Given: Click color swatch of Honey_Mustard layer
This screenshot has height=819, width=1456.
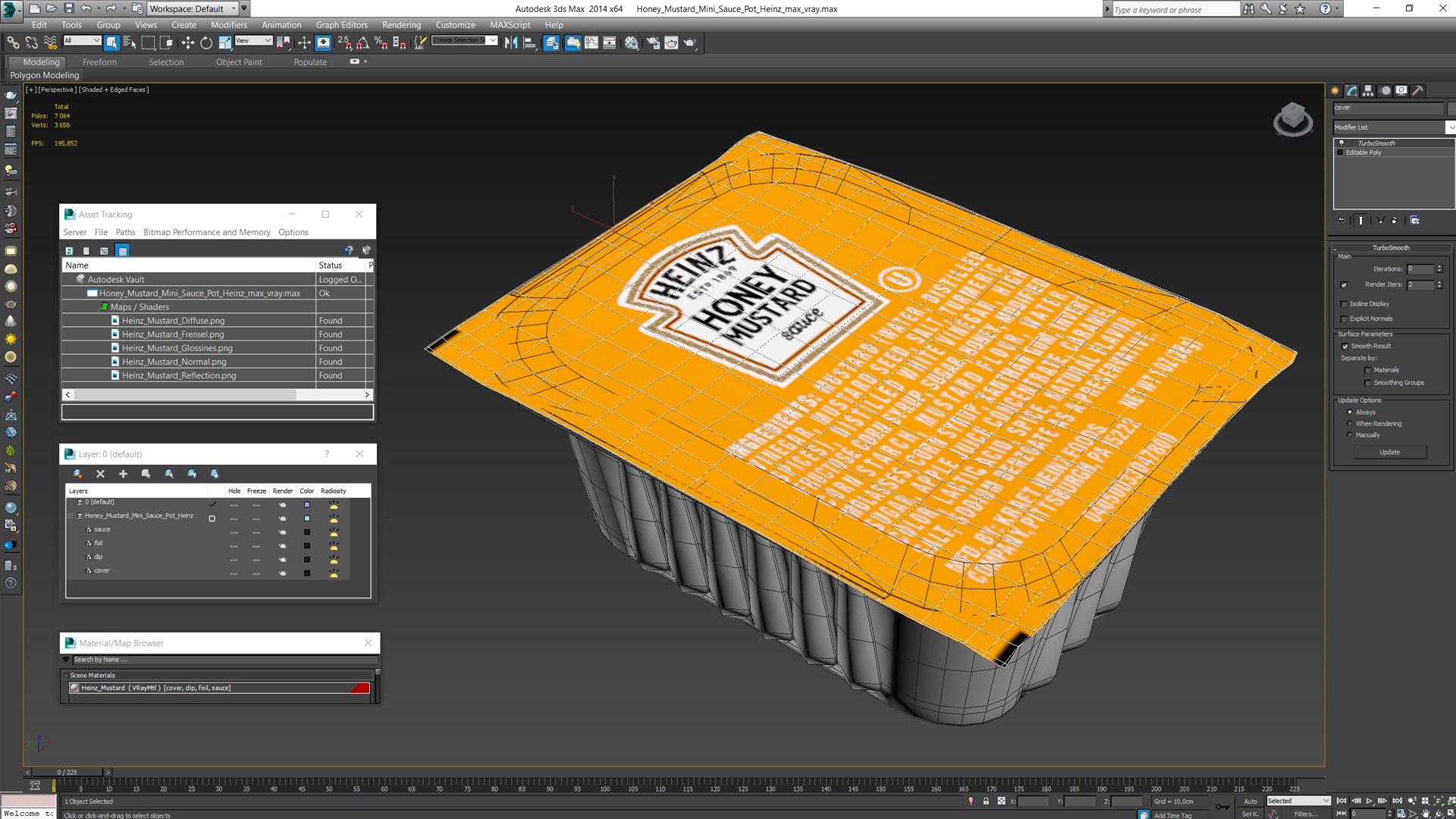Looking at the screenshot, I should pos(307,519).
